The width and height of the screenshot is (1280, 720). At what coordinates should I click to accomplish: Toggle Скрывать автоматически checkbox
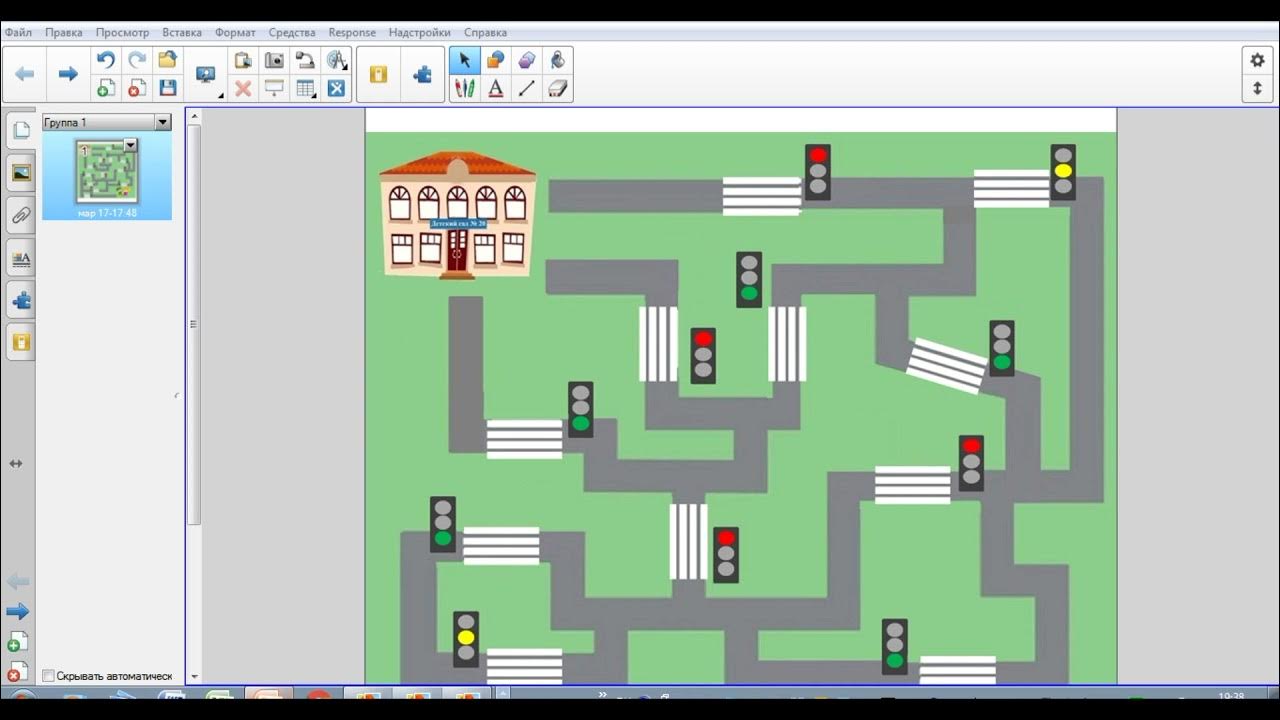click(x=48, y=676)
